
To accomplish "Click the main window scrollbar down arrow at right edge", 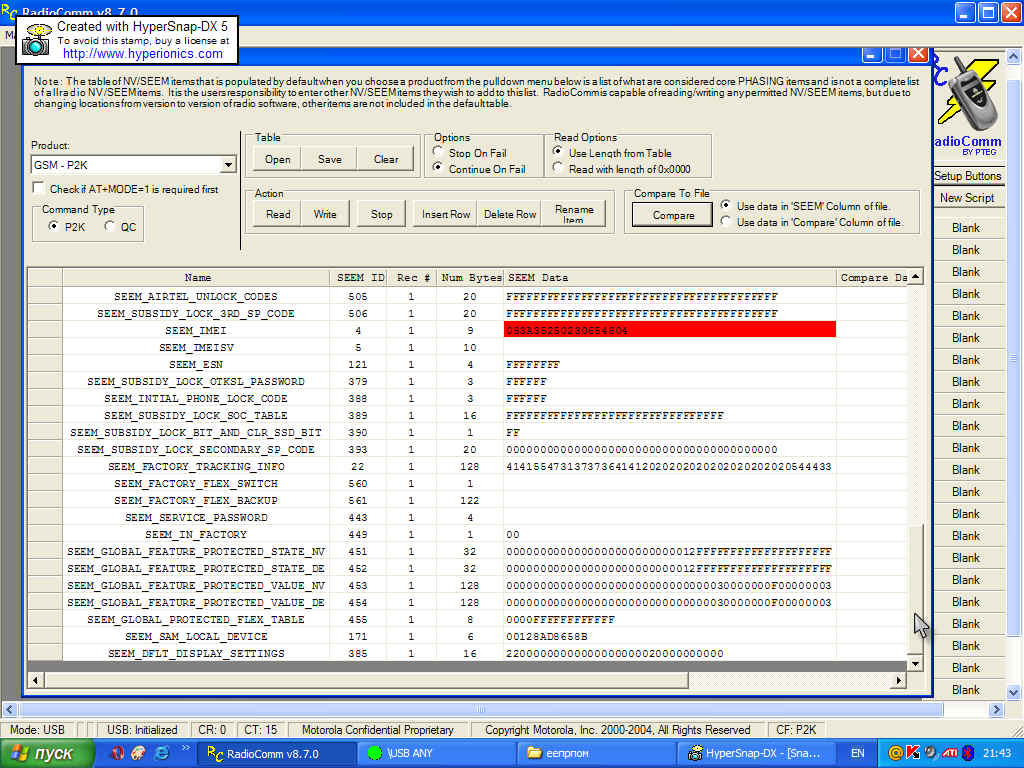I will tap(1014, 692).
